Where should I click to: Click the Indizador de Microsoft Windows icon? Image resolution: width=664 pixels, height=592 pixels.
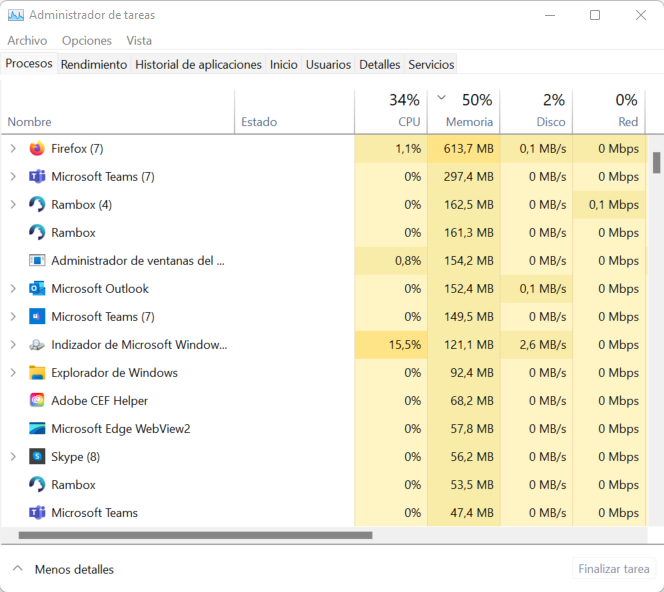(37, 345)
